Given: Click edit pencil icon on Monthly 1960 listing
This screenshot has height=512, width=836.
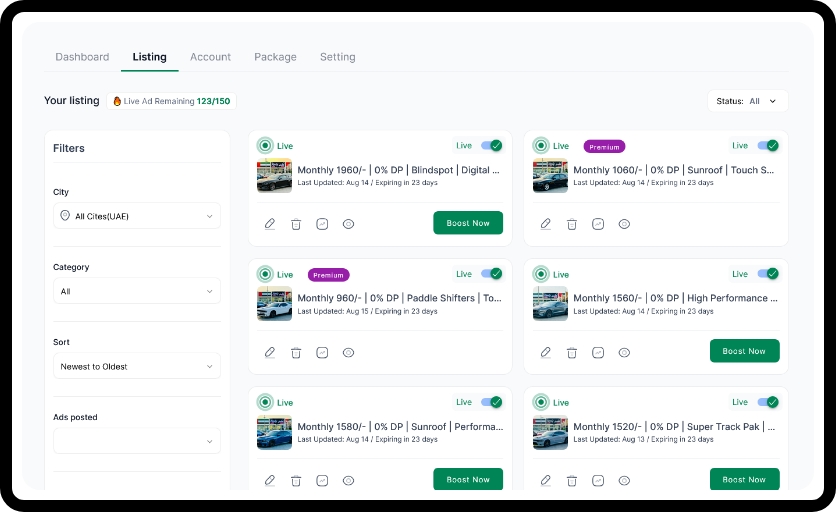Looking at the screenshot, I should pyautogui.click(x=270, y=224).
